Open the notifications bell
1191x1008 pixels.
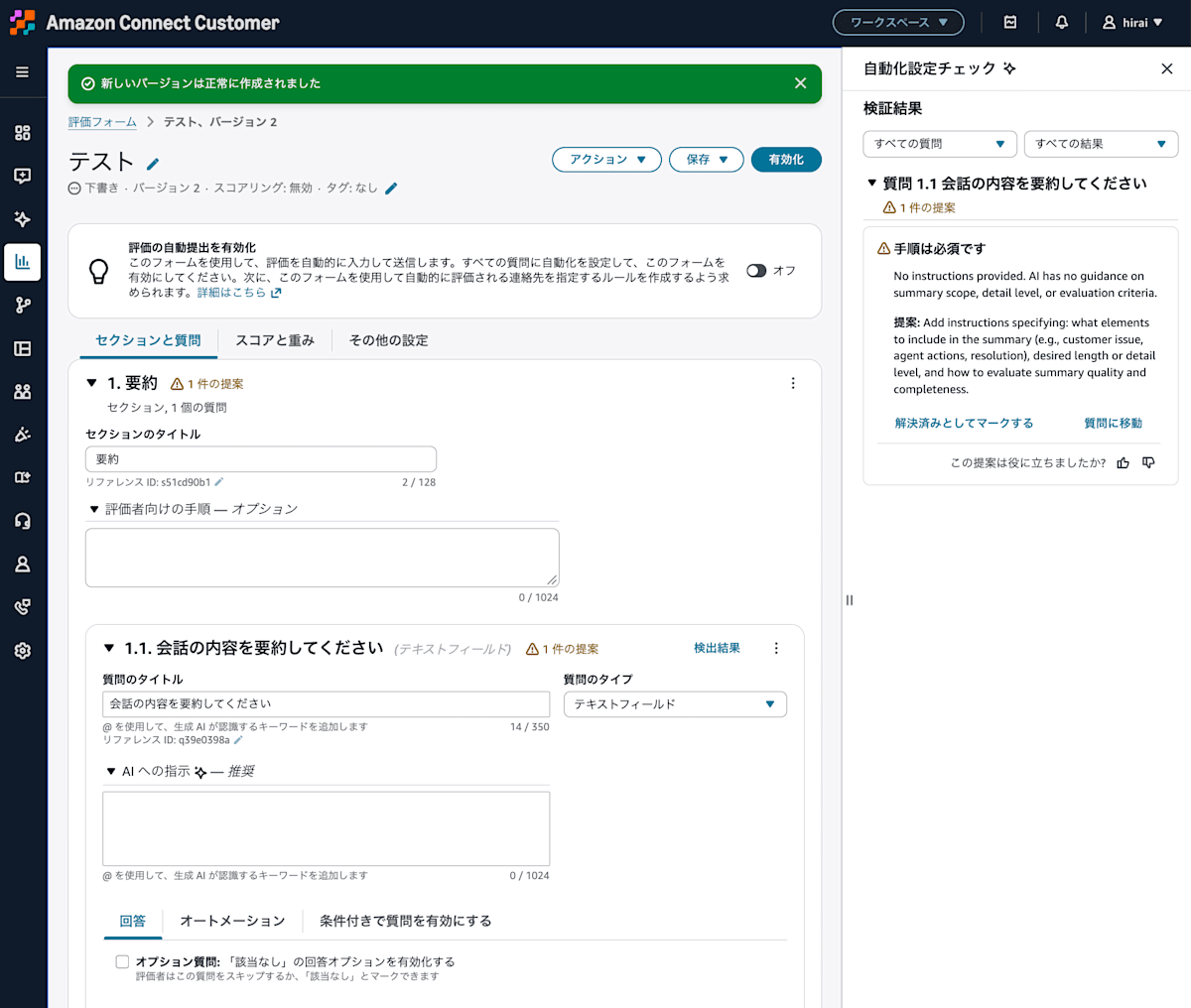(x=1062, y=22)
